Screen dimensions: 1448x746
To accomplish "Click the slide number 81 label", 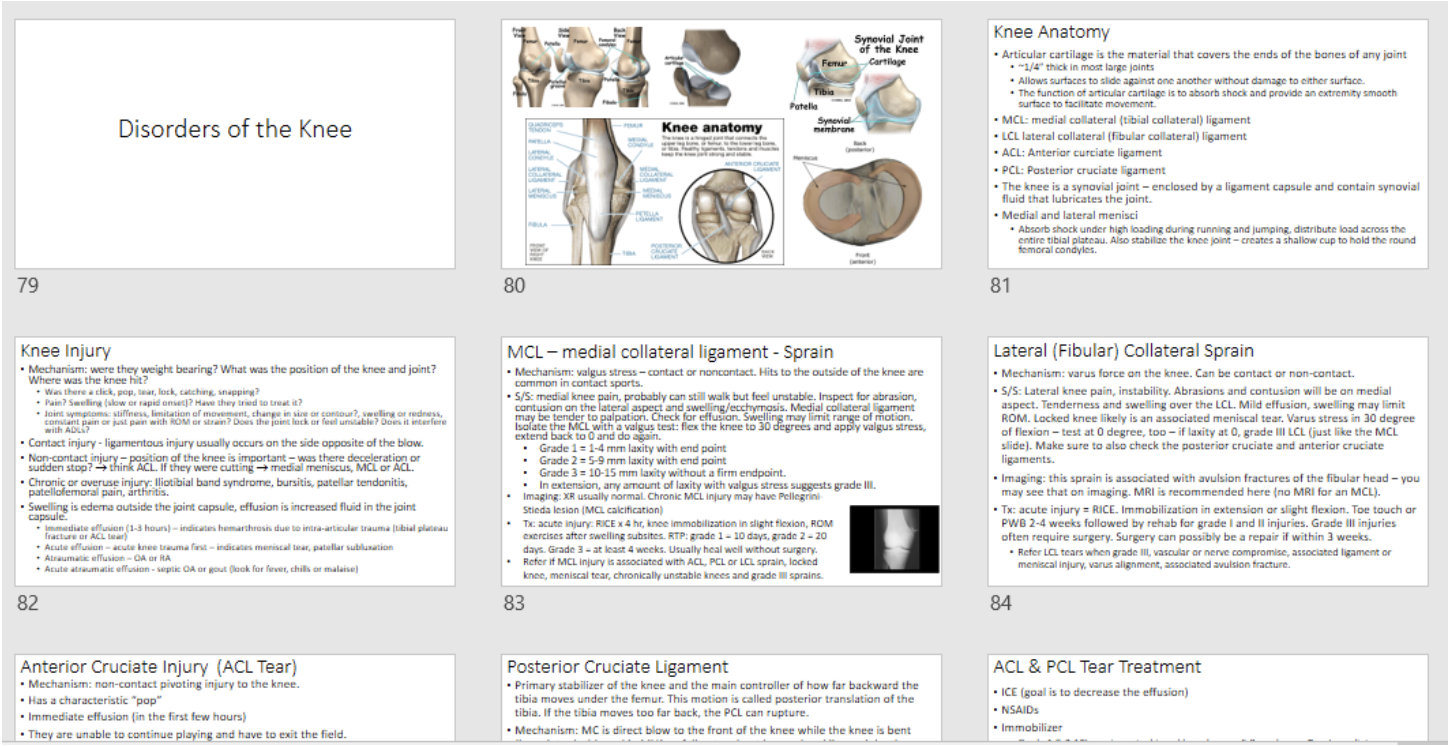I will point(1000,286).
